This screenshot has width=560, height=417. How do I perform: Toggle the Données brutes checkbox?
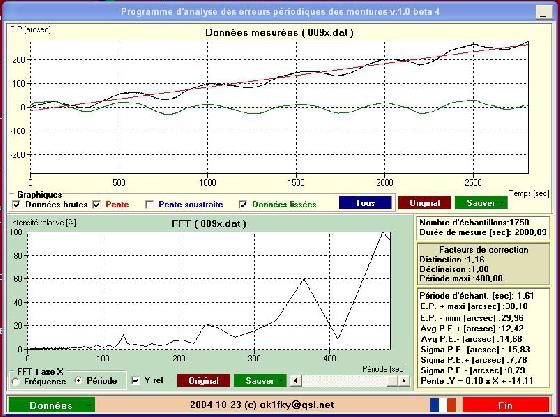point(16,204)
